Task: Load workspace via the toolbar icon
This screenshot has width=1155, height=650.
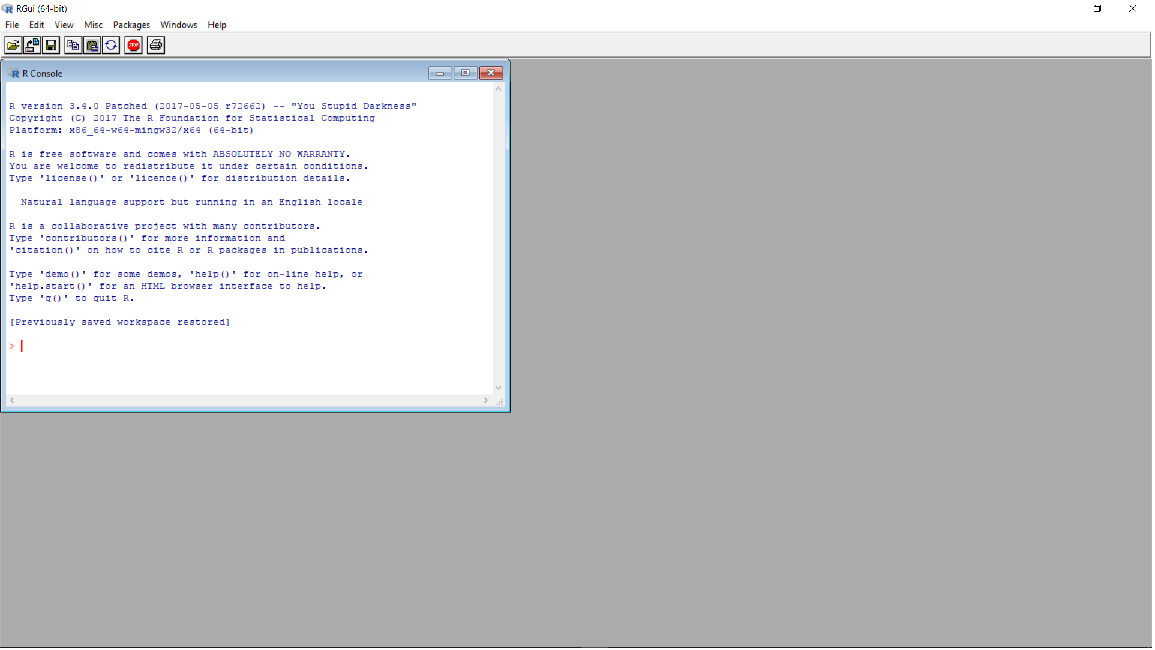Action: click(31, 44)
